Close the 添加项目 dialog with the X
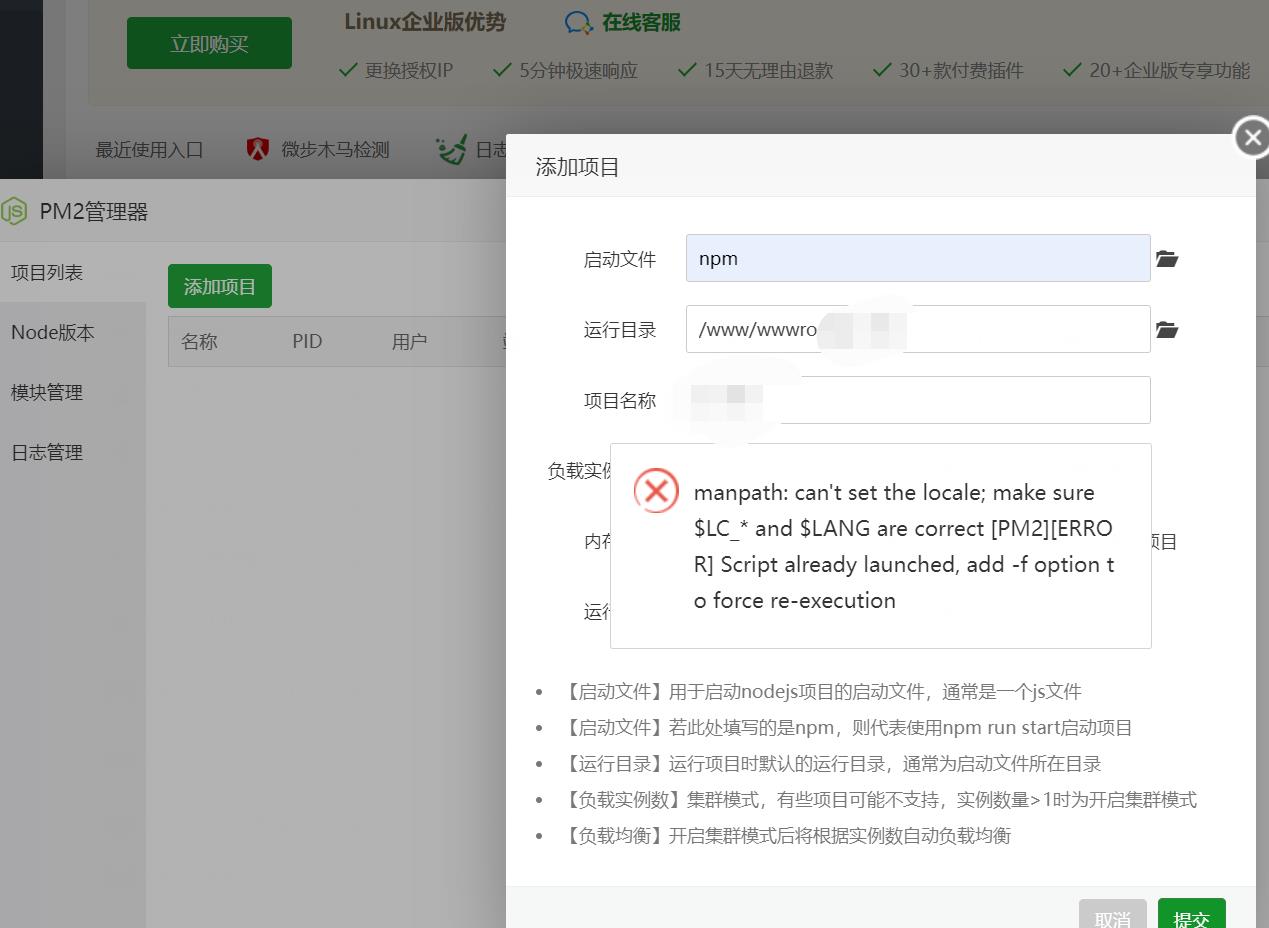Image resolution: width=1269 pixels, height=928 pixels. (x=1251, y=137)
